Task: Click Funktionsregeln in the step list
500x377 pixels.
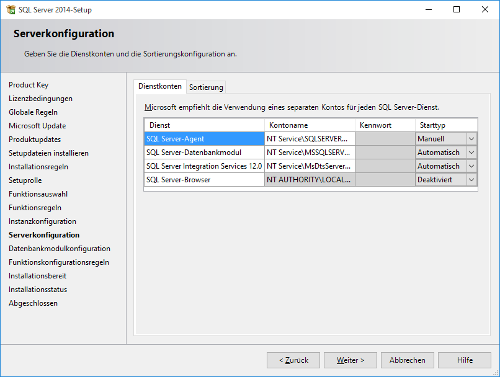Action: pyautogui.click(x=35, y=208)
